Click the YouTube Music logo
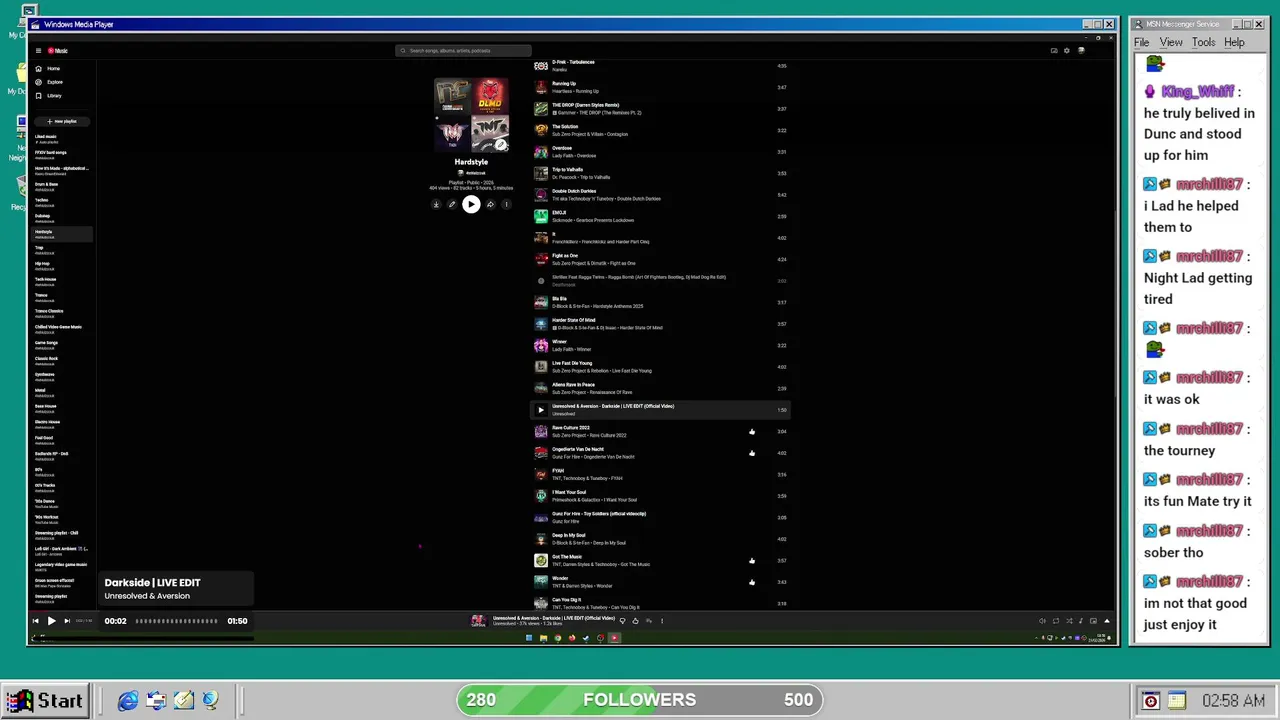1280x720 pixels. tap(58, 51)
